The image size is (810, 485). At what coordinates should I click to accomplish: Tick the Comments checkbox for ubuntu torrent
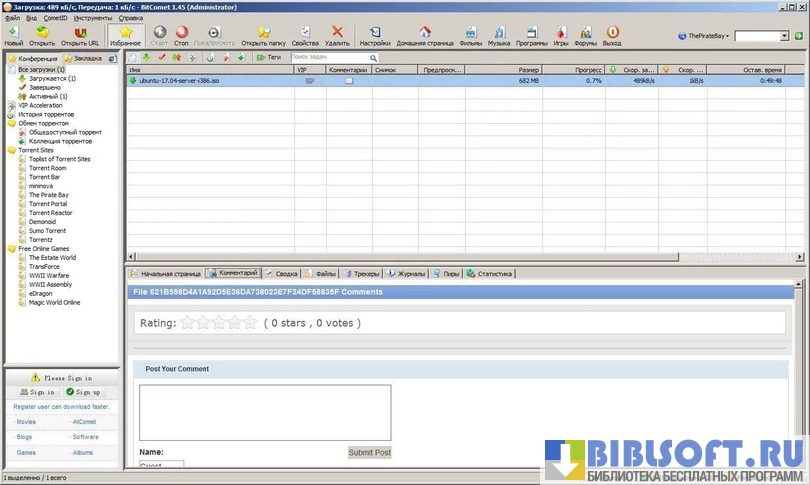(349, 81)
